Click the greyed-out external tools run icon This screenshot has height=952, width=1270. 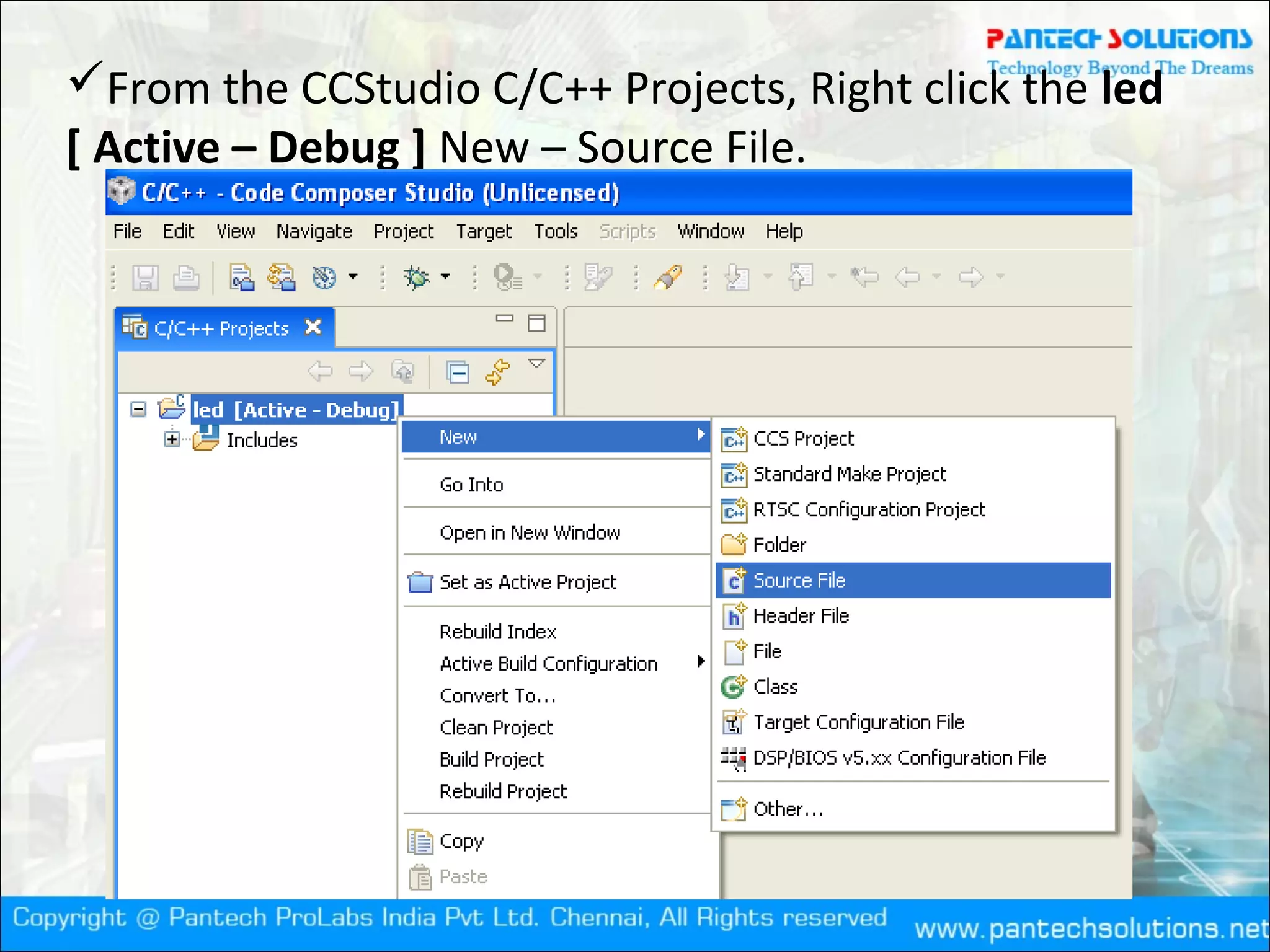(508, 277)
